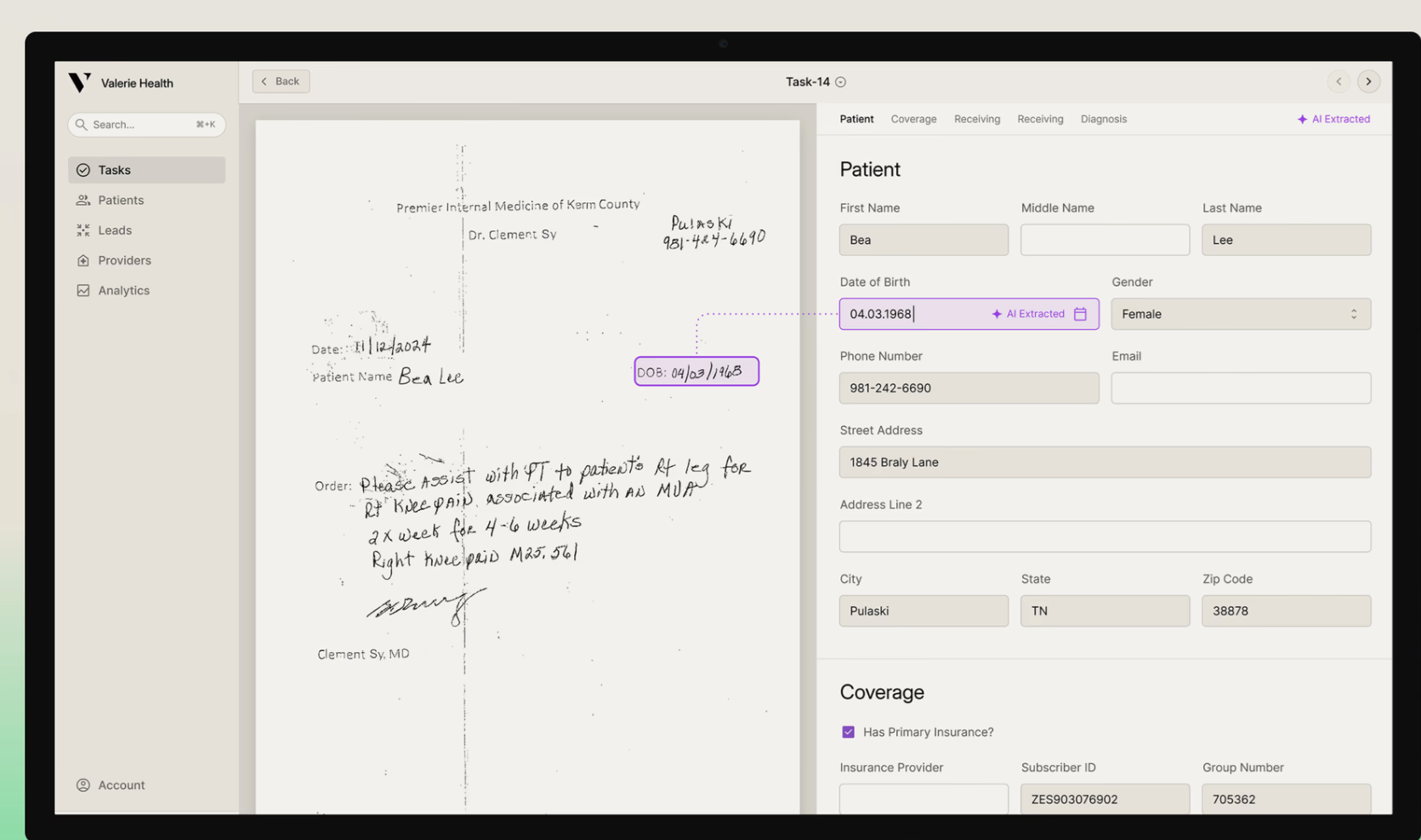This screenshot has height=840, width=1421.
Task: Click the Back button
Action: (281, 81)
